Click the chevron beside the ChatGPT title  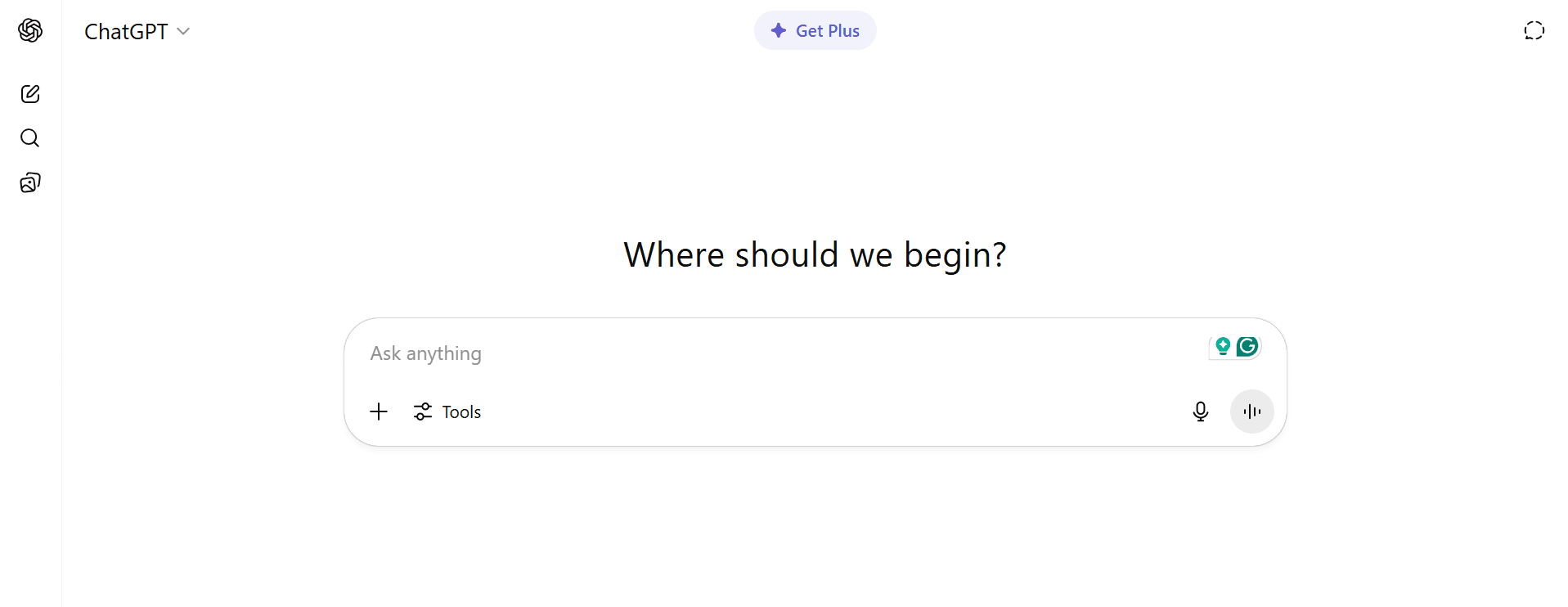pyautogui.click(x=183, y=31)
